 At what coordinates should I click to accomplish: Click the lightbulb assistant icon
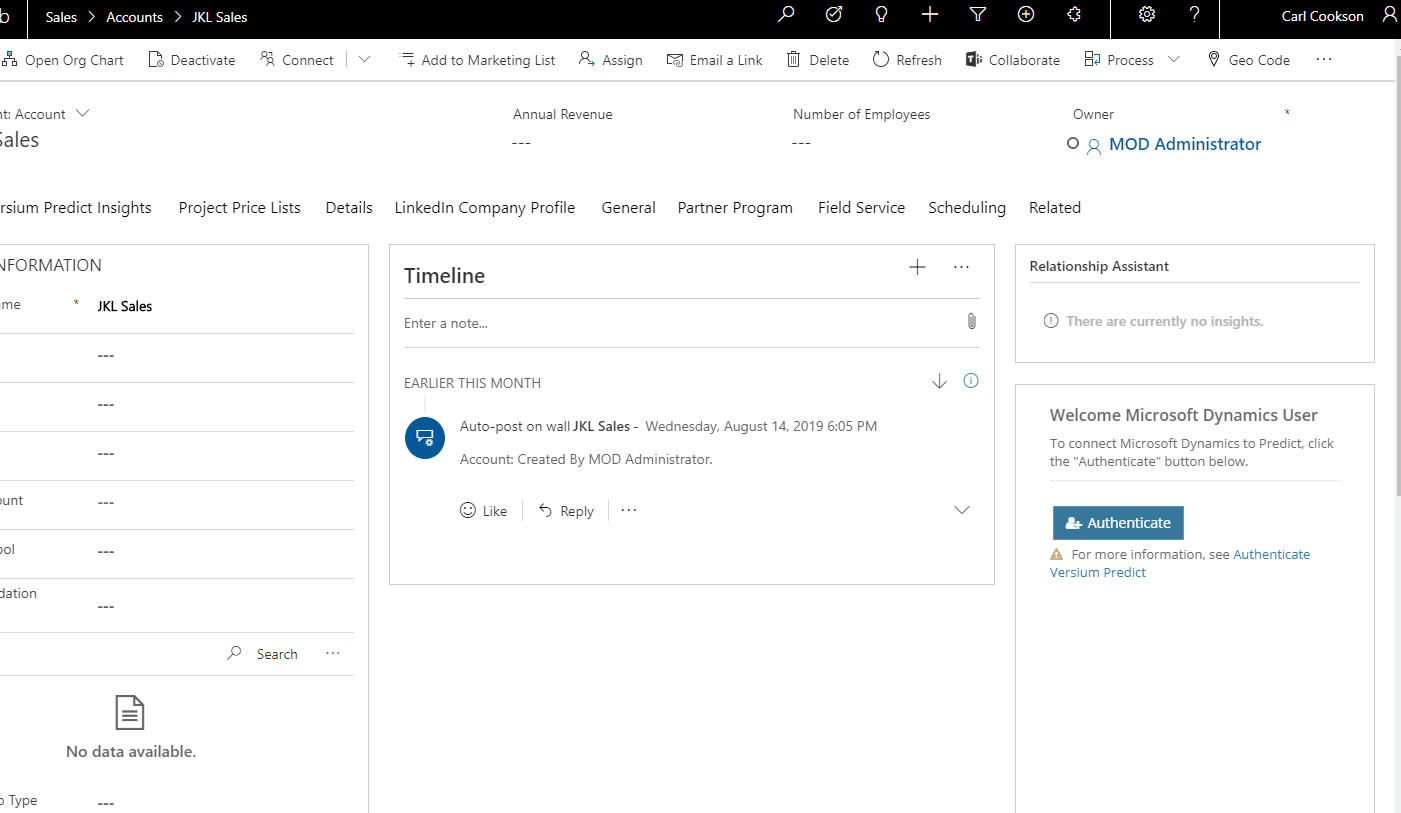click(881, 15)
